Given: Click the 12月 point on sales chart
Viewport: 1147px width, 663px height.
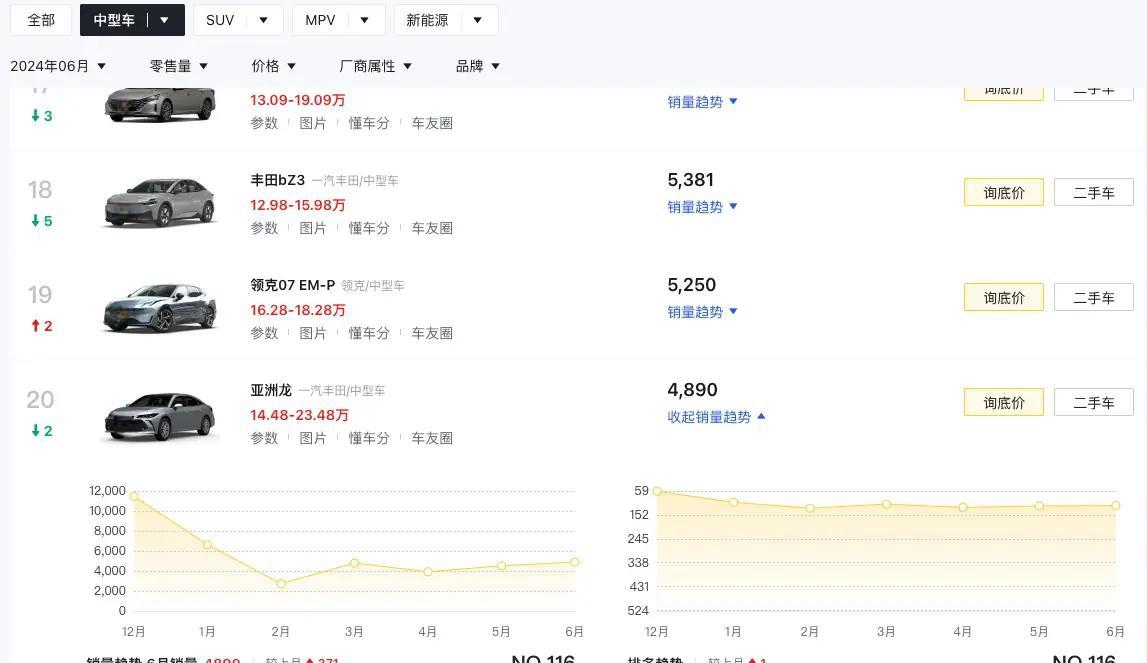Looking at the screenshot, I should [x=134, y=496].
